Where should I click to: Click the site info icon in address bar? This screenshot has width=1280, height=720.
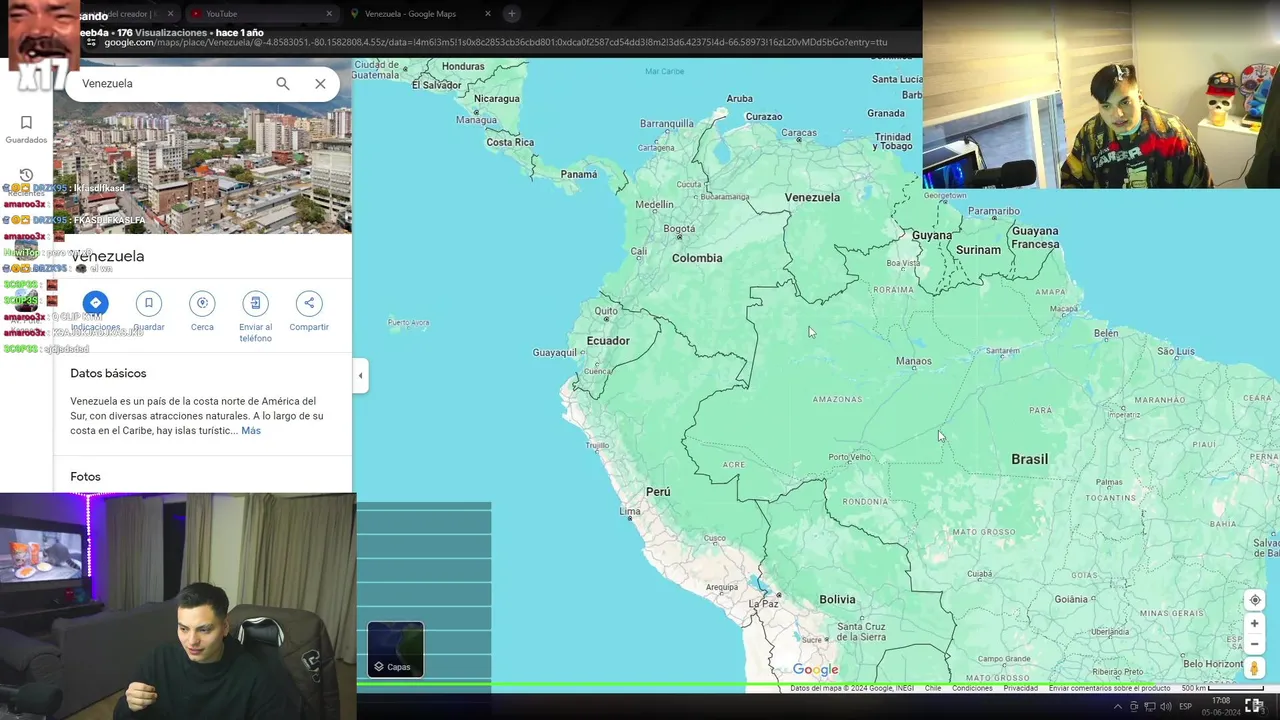[x=92, y=42]
